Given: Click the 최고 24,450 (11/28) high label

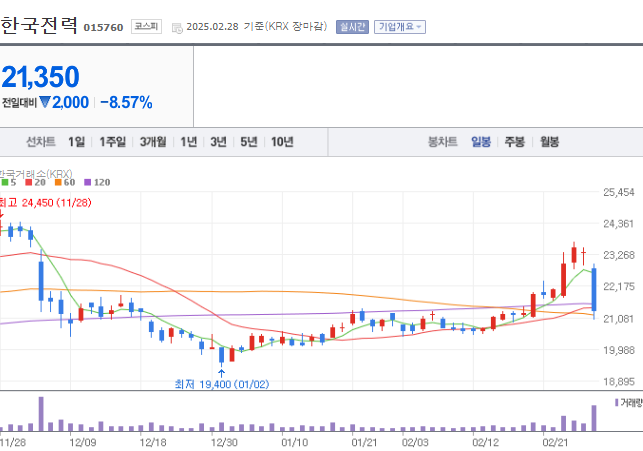Looking at the screenshot, I should (45, 203).
